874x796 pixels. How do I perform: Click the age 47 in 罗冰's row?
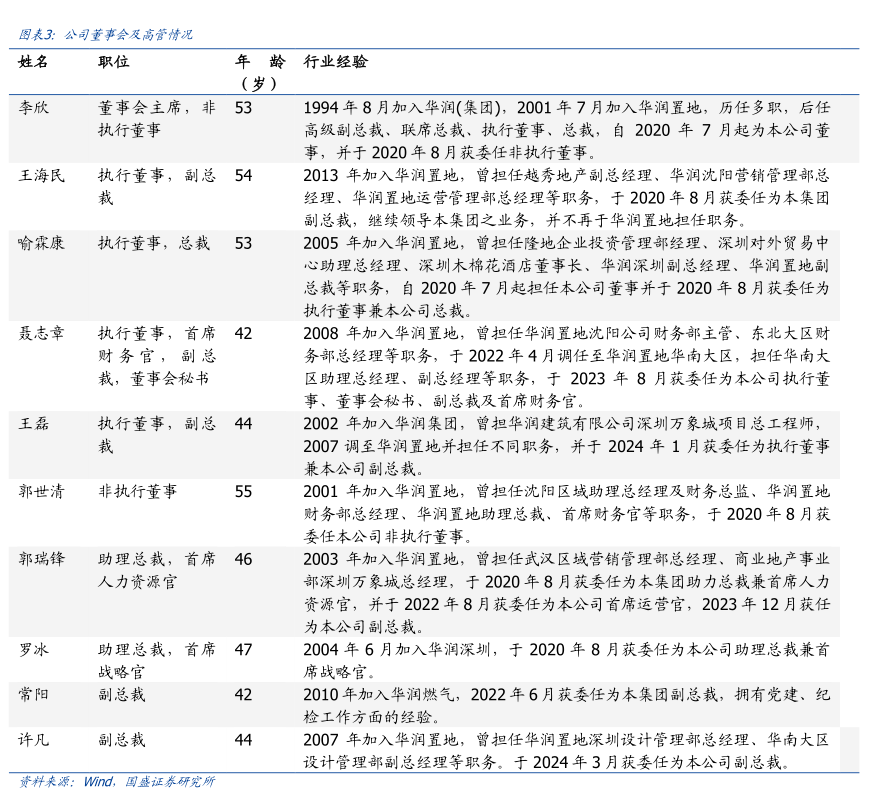pos(243,649)
